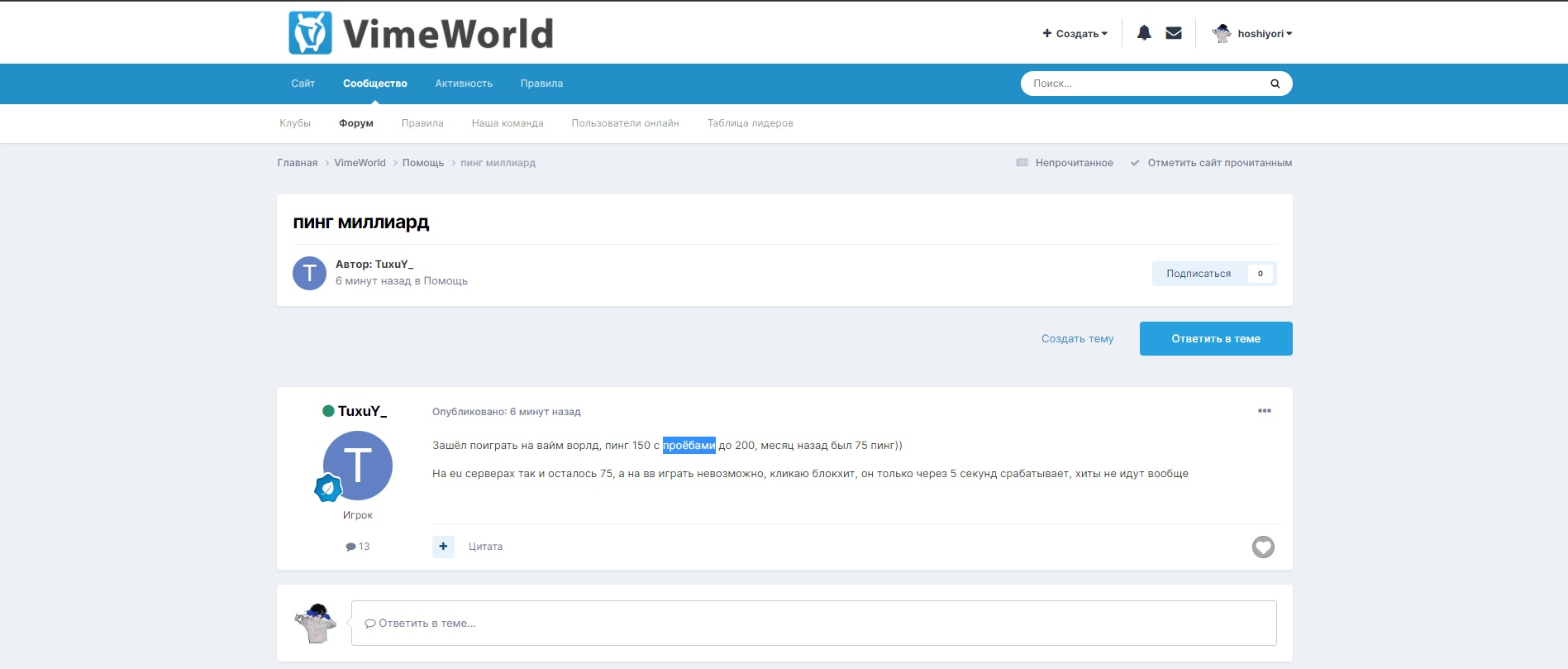The height and width of the screenshot is (669, 1568).
Task: Mark site read via Отметить сайт прочитанным
Action: (x=1218, y=163)
